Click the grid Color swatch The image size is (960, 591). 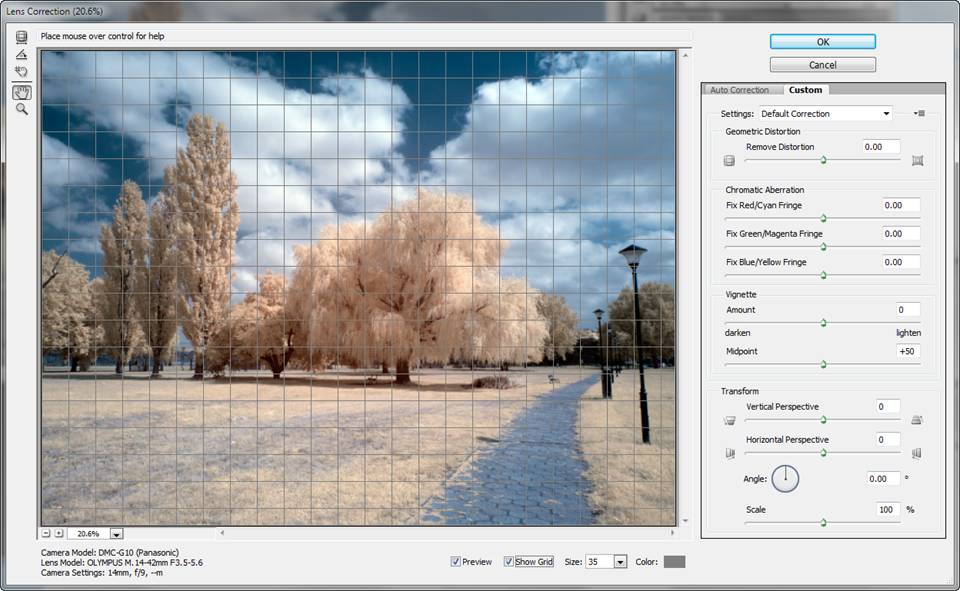674,562
